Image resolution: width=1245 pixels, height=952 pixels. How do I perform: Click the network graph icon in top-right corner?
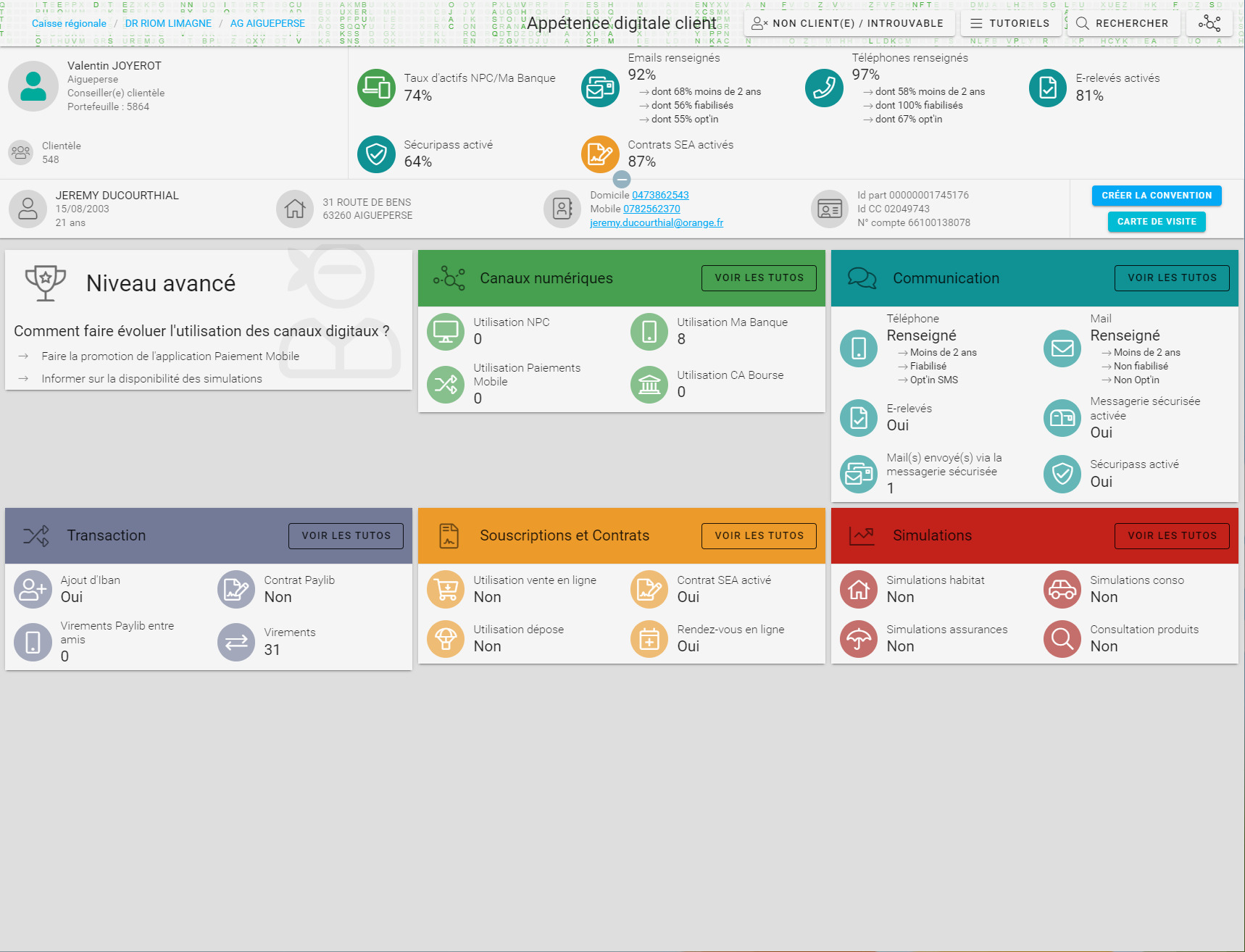(x=1209, y=23)
